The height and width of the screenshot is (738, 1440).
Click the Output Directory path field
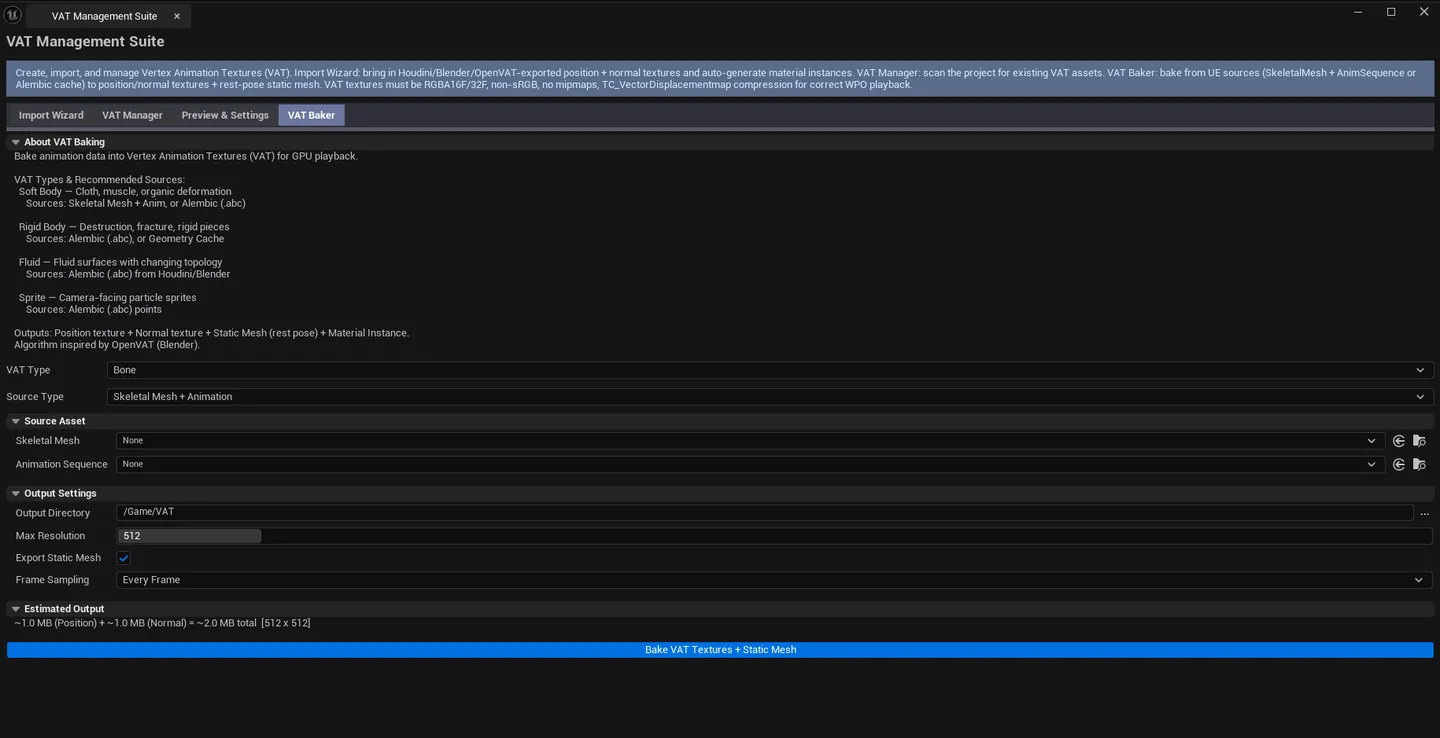(x=765, y=513)
